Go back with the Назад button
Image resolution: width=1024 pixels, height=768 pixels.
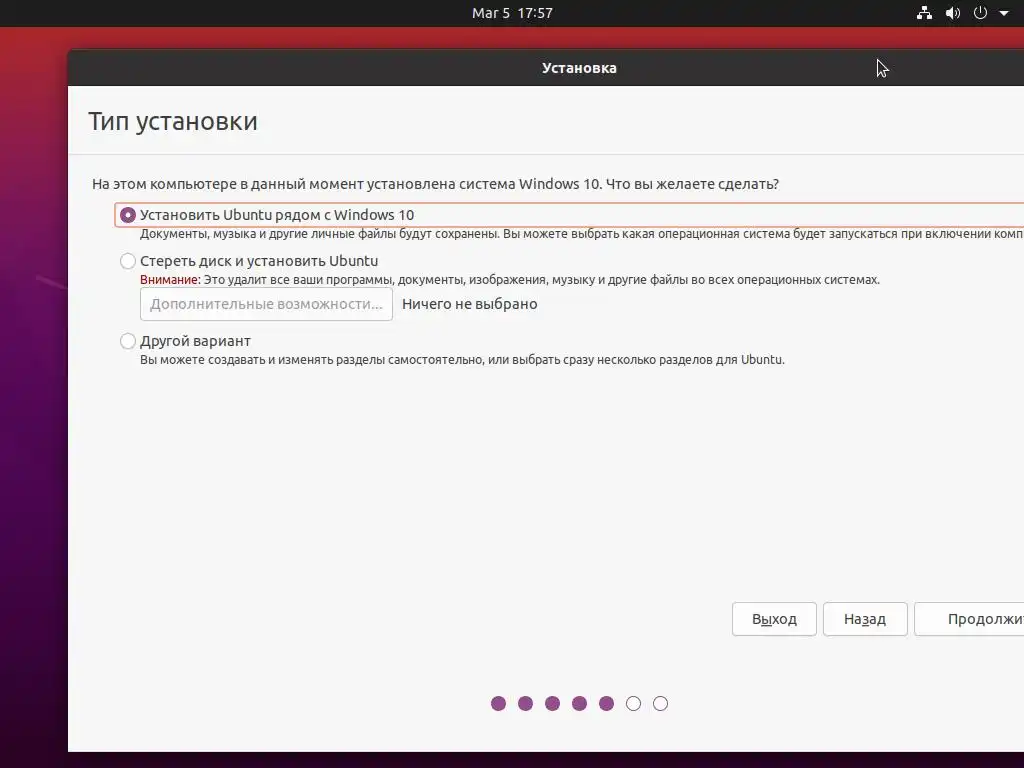[x=865, y=619]
